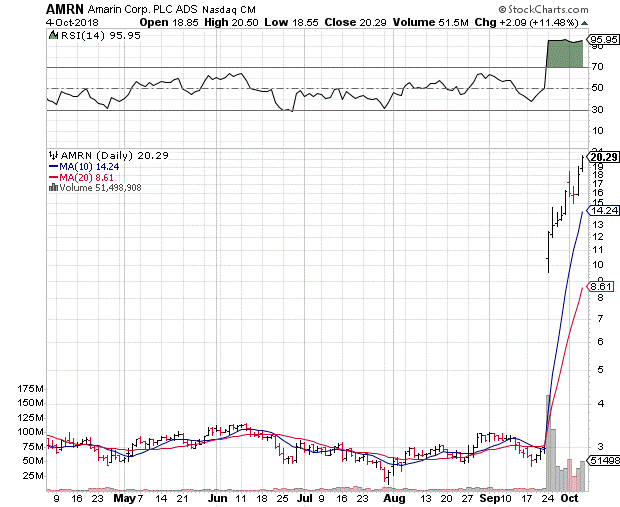Click the 51498 volume tag on right axis
Image resolution: width=620 pixels, height=507 pixels.
pyautogui.click(x=603, y=460)
